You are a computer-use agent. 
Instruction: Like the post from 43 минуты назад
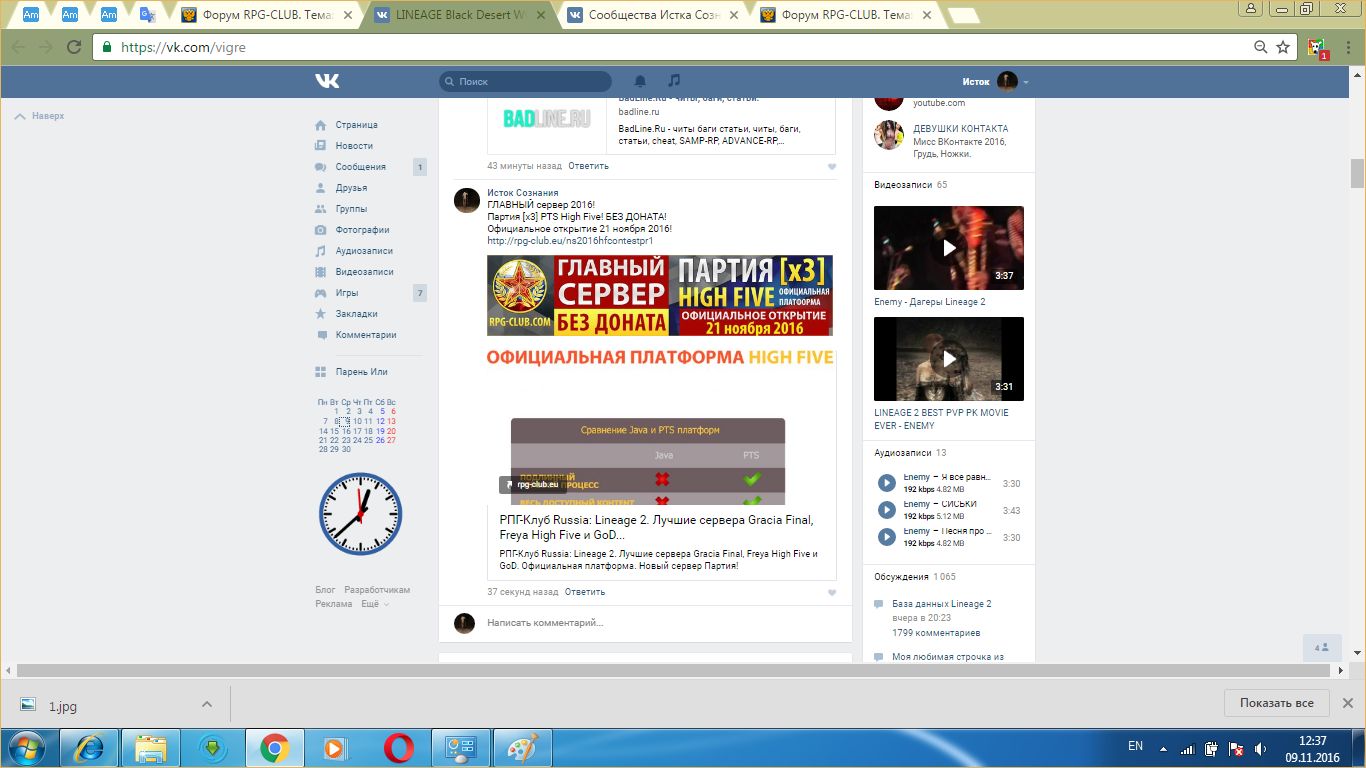832,167
